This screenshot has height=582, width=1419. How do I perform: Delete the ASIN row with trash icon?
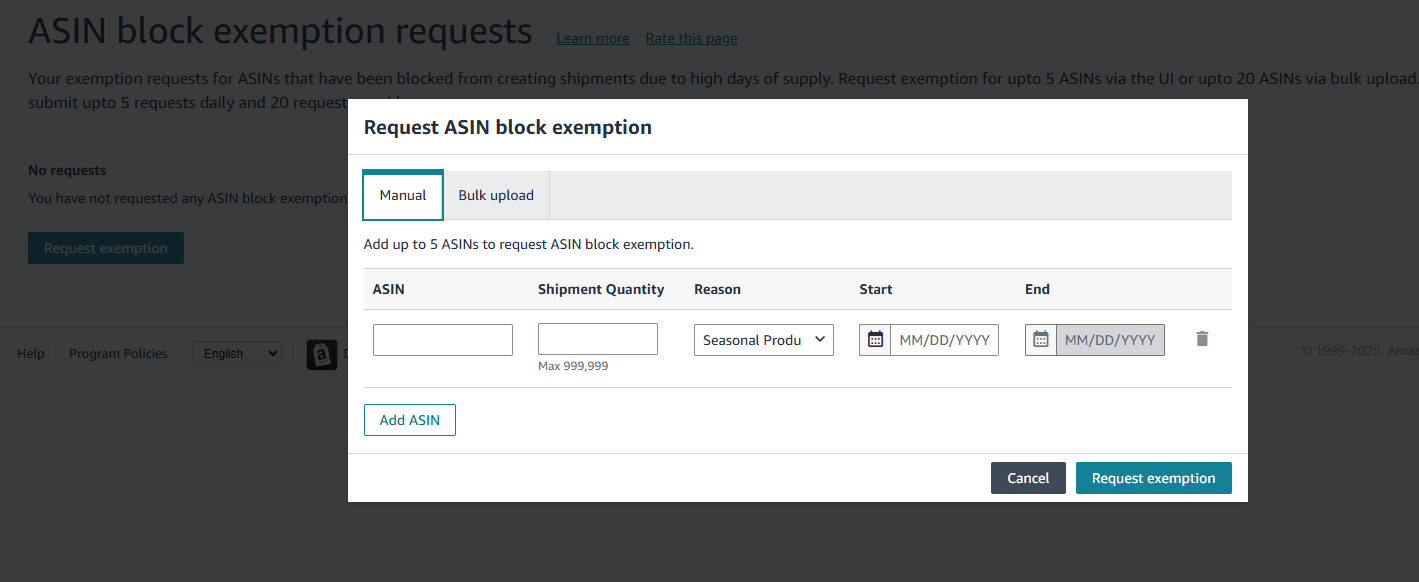pos(1202,339)
